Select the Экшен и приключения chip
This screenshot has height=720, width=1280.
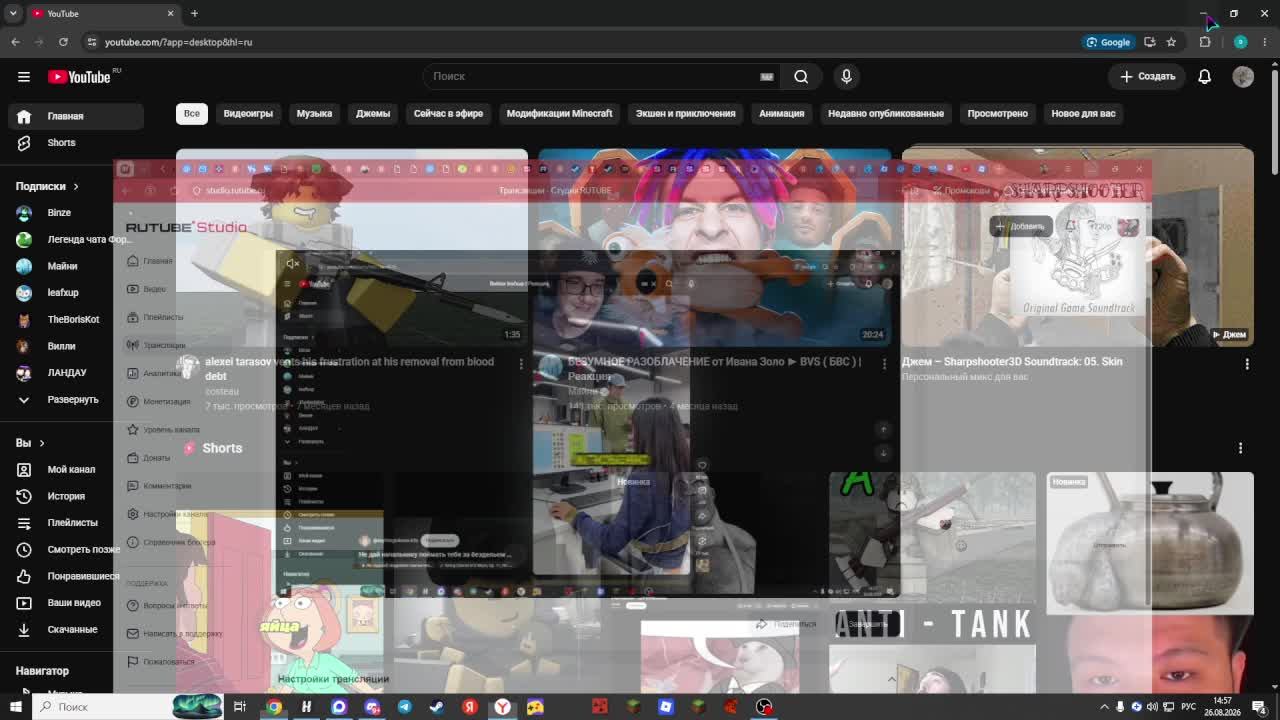click(685, 113)
